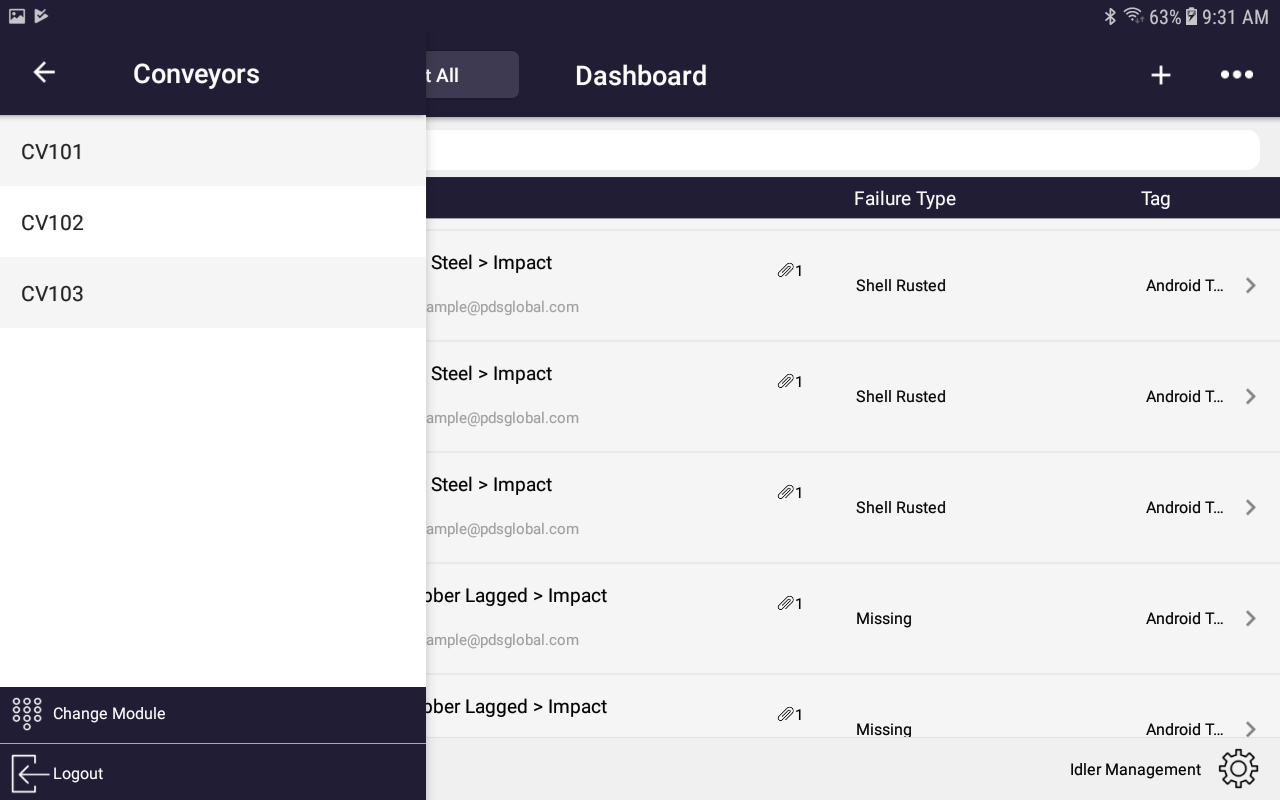Expand first Missing row chevron

tap(1250, 619)
